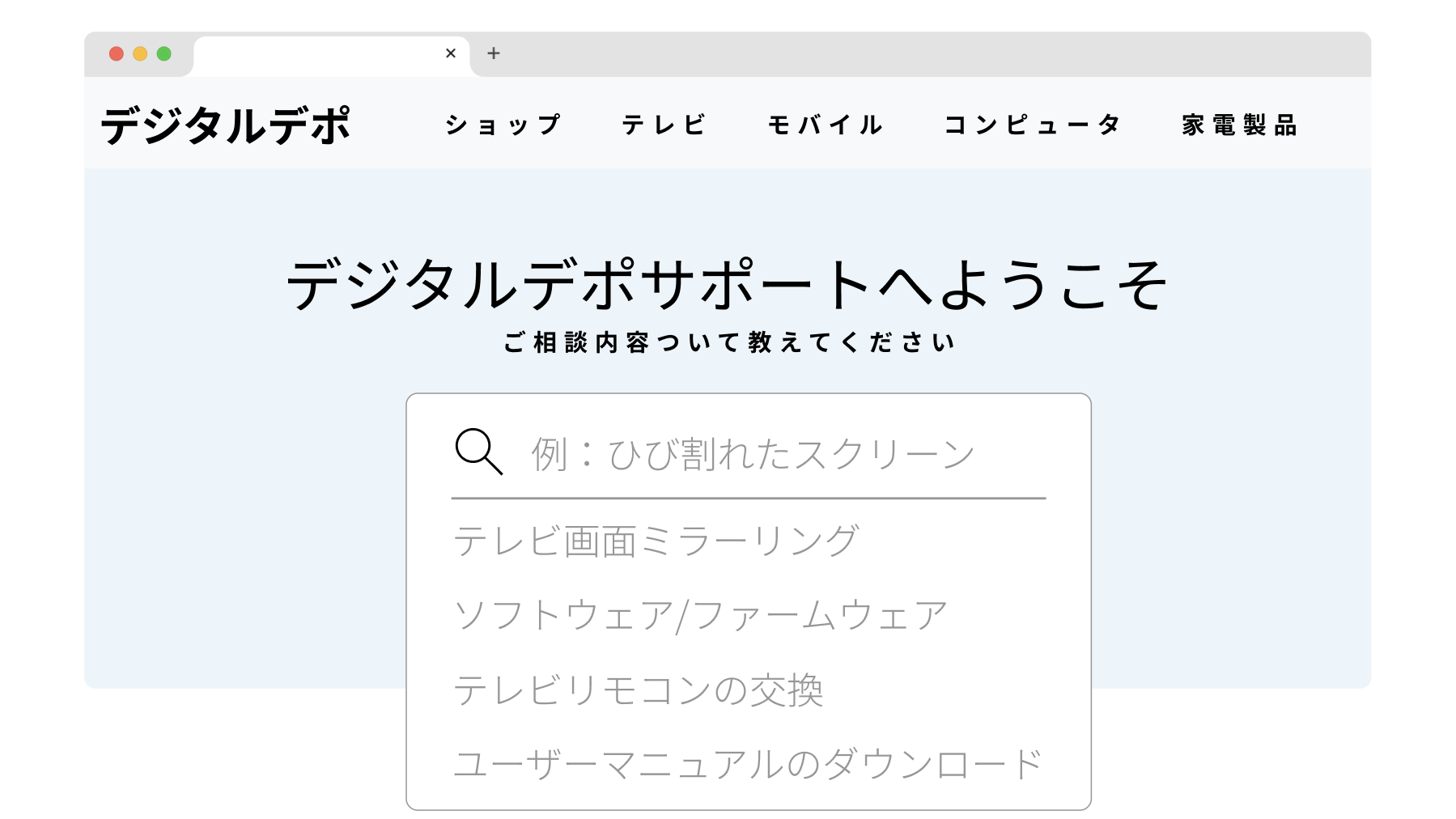The height and width of the screenshot is (819, 1456).
Task: Open the ショップ navigation menu
Action: tap(503, 125)
